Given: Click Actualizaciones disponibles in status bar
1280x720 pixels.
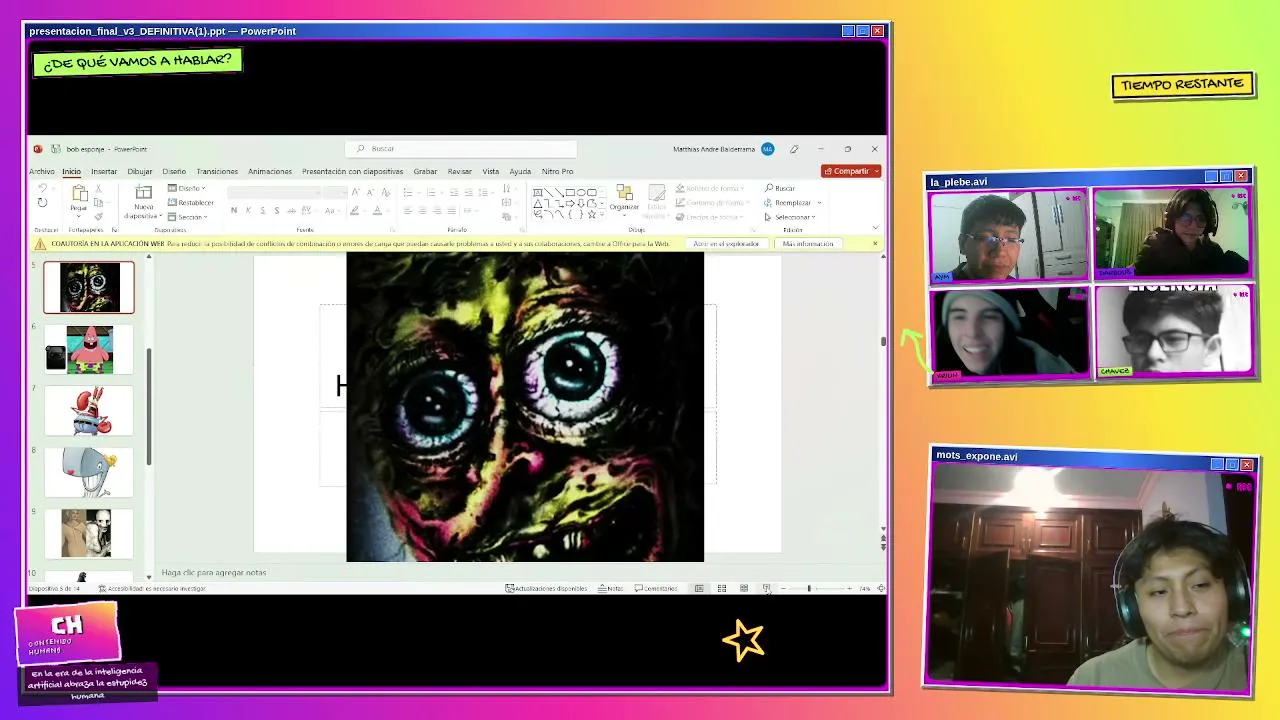Looking at the screenshot, I should 546,588.
